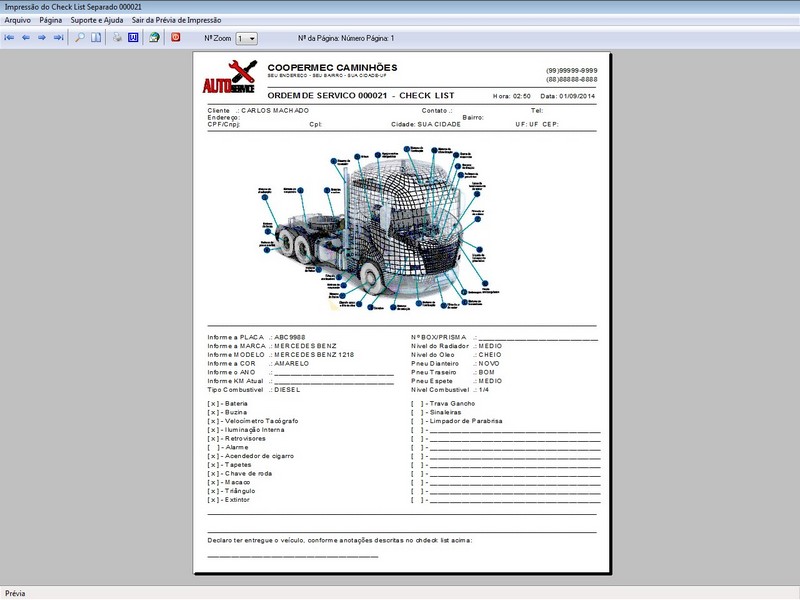Open the Arquivo menu
Image resolution: width=800 pixels, height=600 pixels.
click(18, 20)
